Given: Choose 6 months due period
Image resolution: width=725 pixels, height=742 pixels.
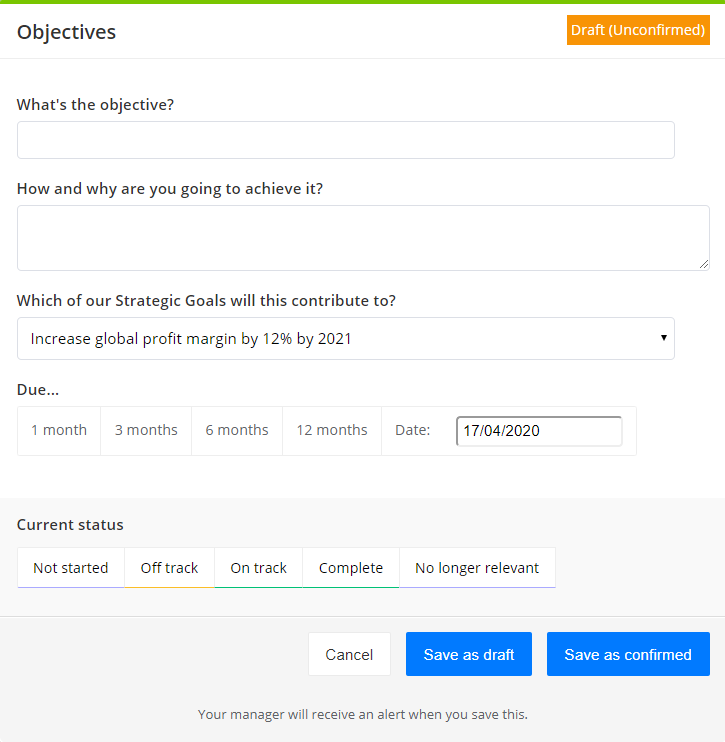Looking at the screenshot, I should click(x=237, y=430).
